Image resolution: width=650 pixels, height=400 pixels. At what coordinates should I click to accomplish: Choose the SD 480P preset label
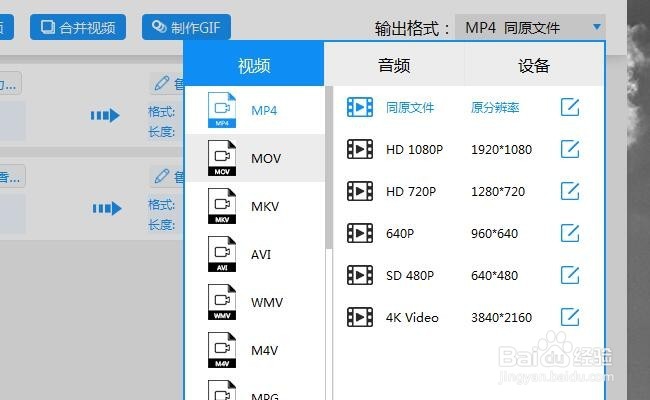(410, 276)
